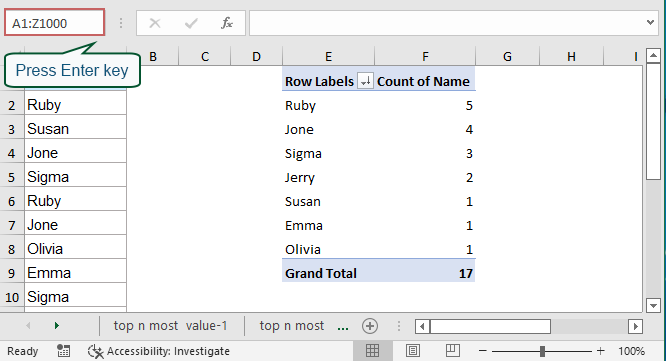Screen dimensions: 666x361
Task: Select row 5 header
Action: click(12, 177)
